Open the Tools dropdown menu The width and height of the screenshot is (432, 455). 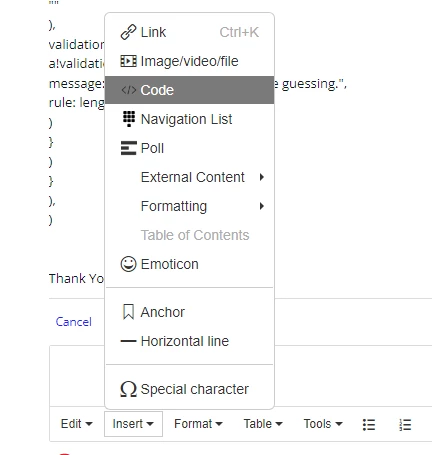pos(323,424)
